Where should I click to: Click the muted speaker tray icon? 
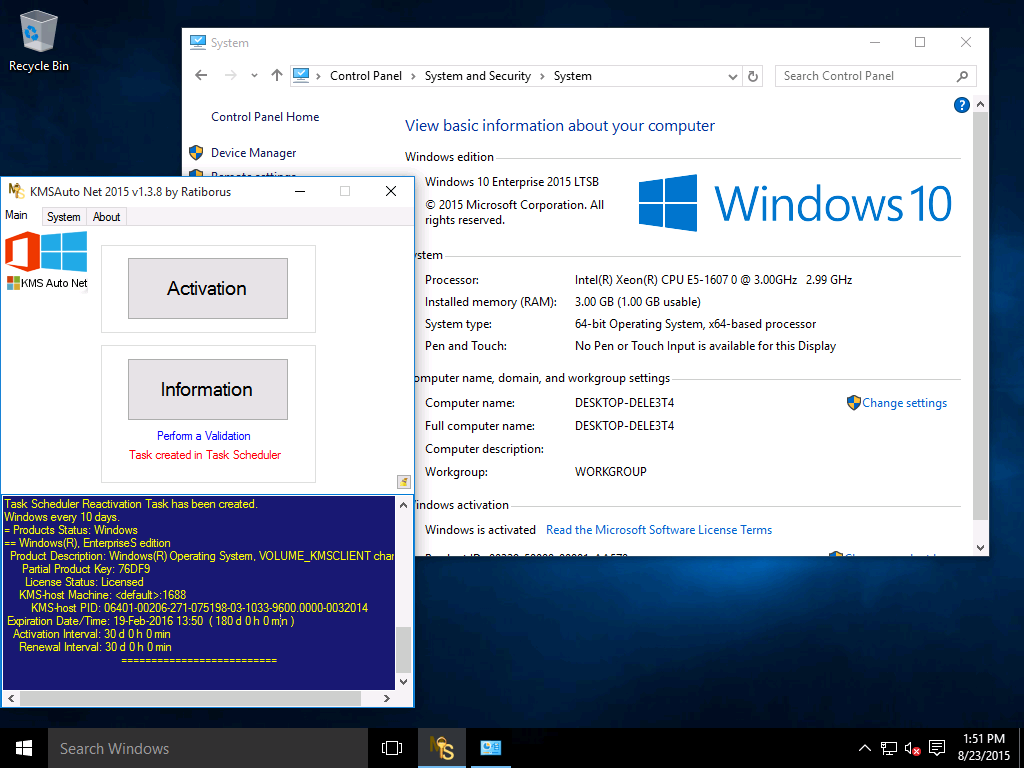pyautogui.click(x=912, y=748)
